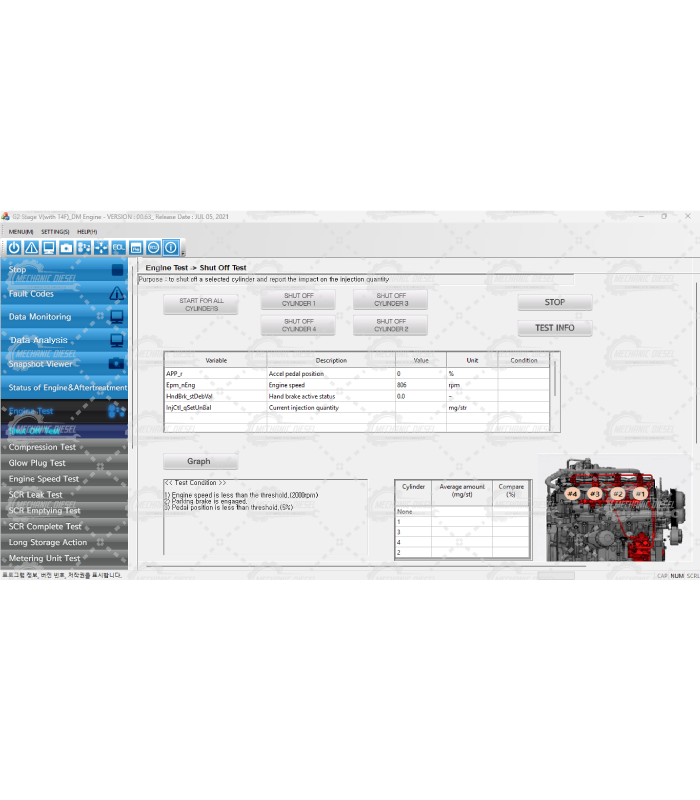
Task: Click the power icon in the toolbar
Action: 14,247
